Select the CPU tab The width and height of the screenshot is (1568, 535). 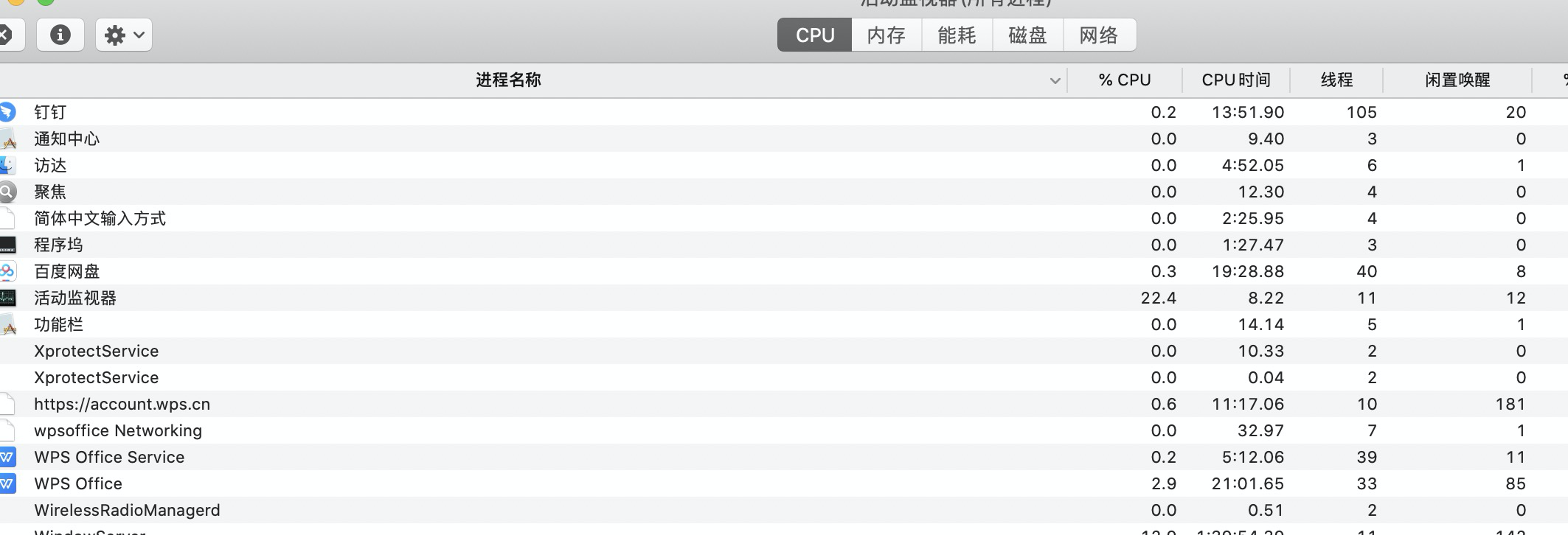[x=815, y=35]
